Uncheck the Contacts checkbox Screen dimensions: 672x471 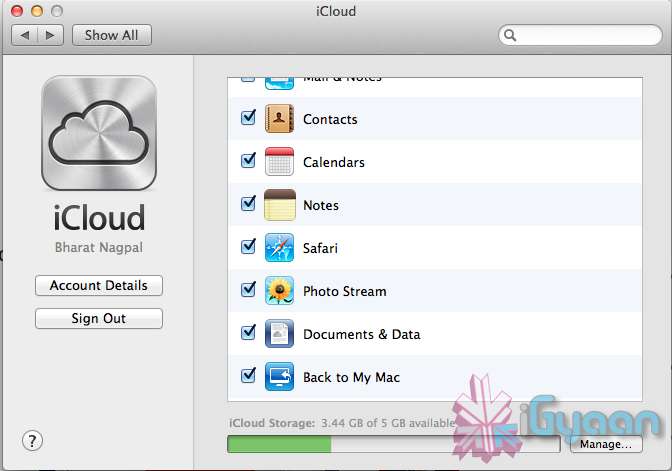click(x=249, y=118)
